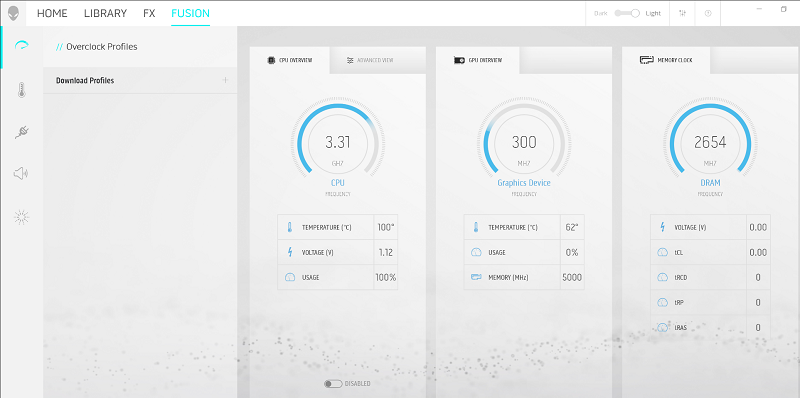Viewport: 800px width, 398px height.
Task: Select the CPU Overview tab
Action: coord(289,60)
